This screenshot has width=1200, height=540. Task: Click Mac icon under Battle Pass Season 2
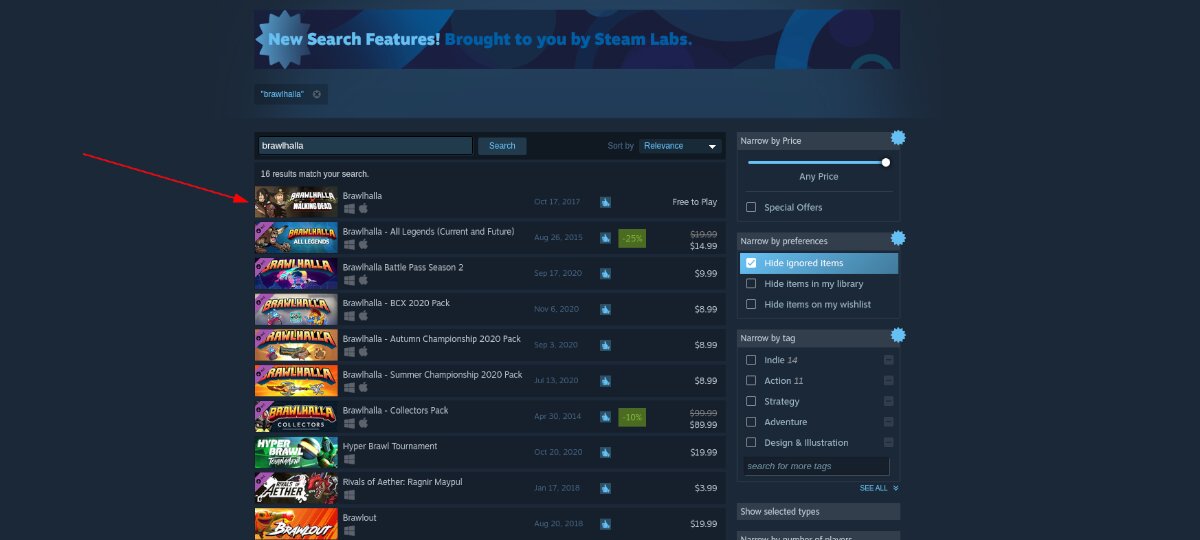coord(363,281)
